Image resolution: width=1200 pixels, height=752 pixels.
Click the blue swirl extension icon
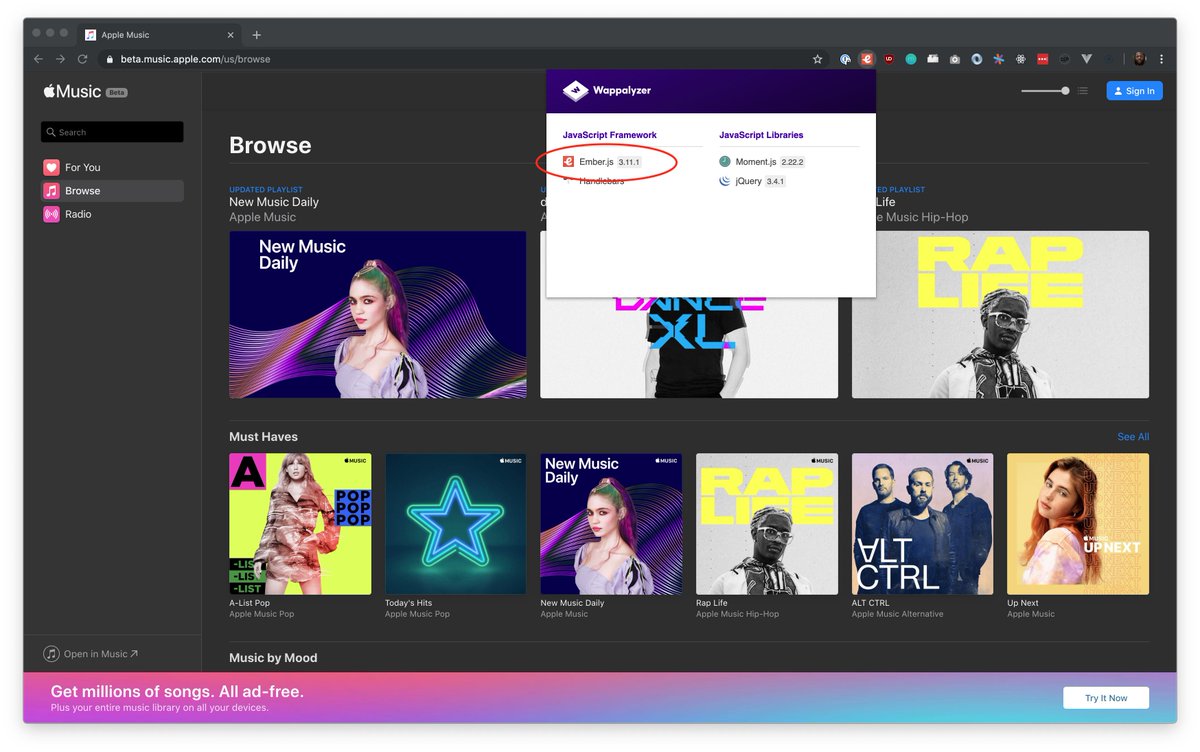(977, 59)
